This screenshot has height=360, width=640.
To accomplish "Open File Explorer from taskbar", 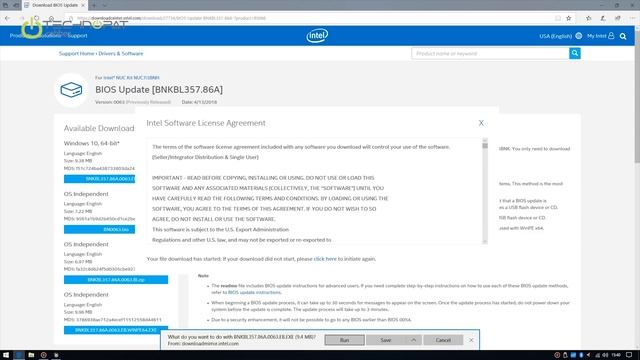I will click(x=31, y=355).
